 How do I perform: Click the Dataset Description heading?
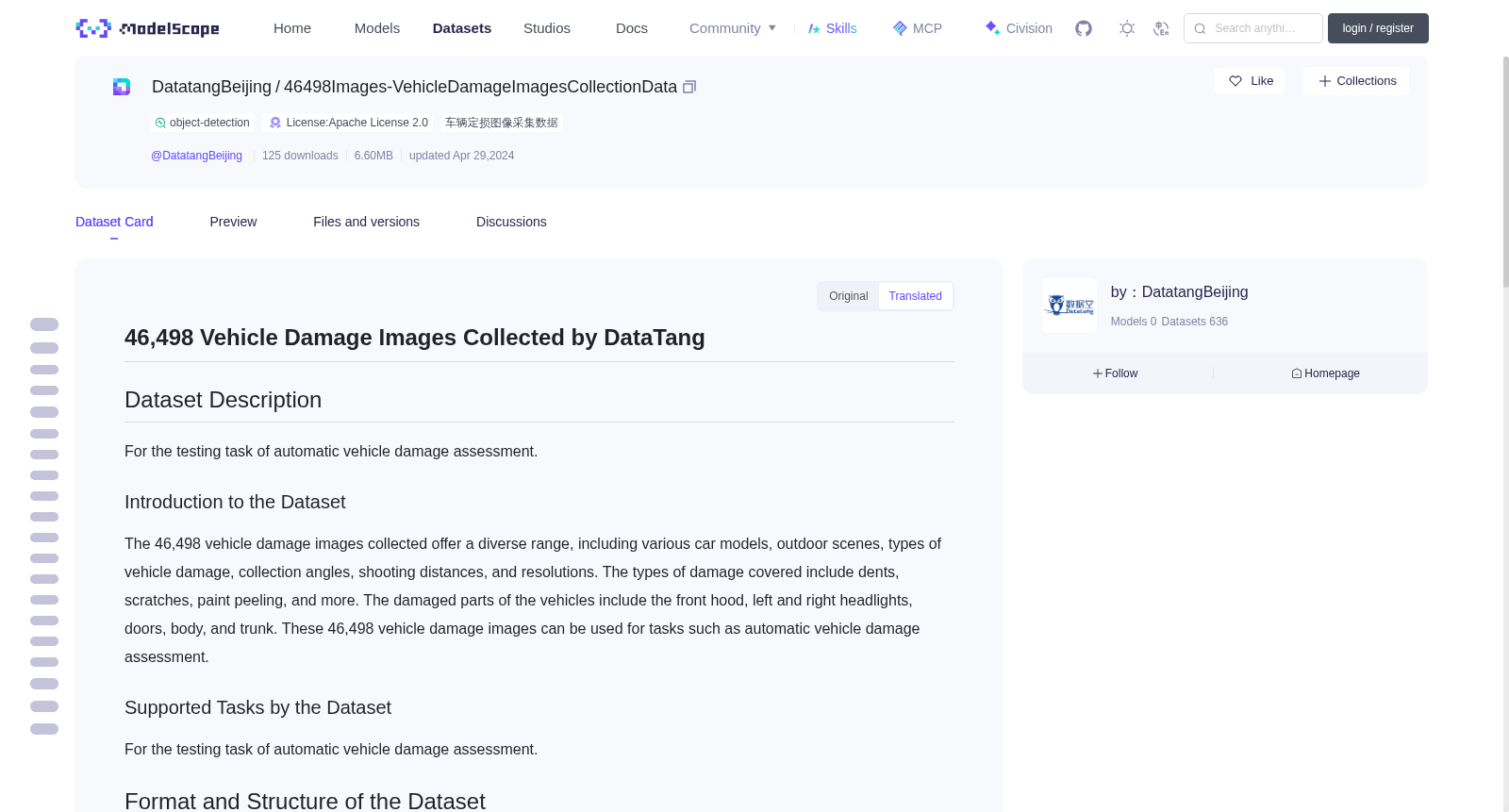[x=223, y=400]
